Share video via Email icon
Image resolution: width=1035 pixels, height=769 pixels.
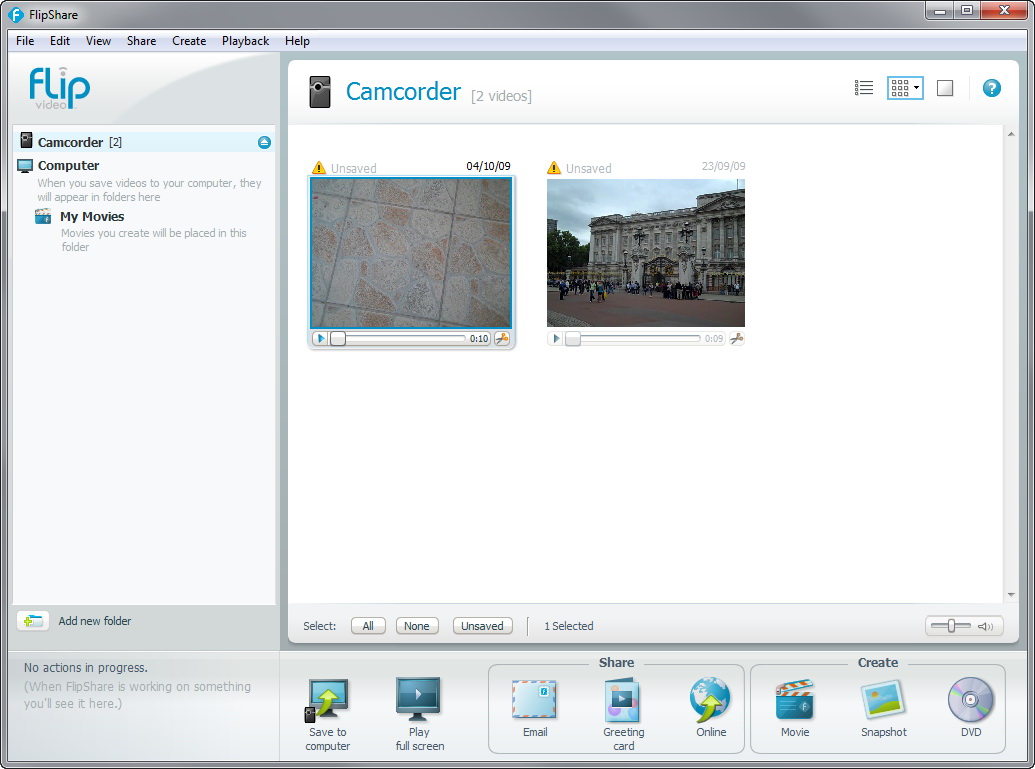534,702
